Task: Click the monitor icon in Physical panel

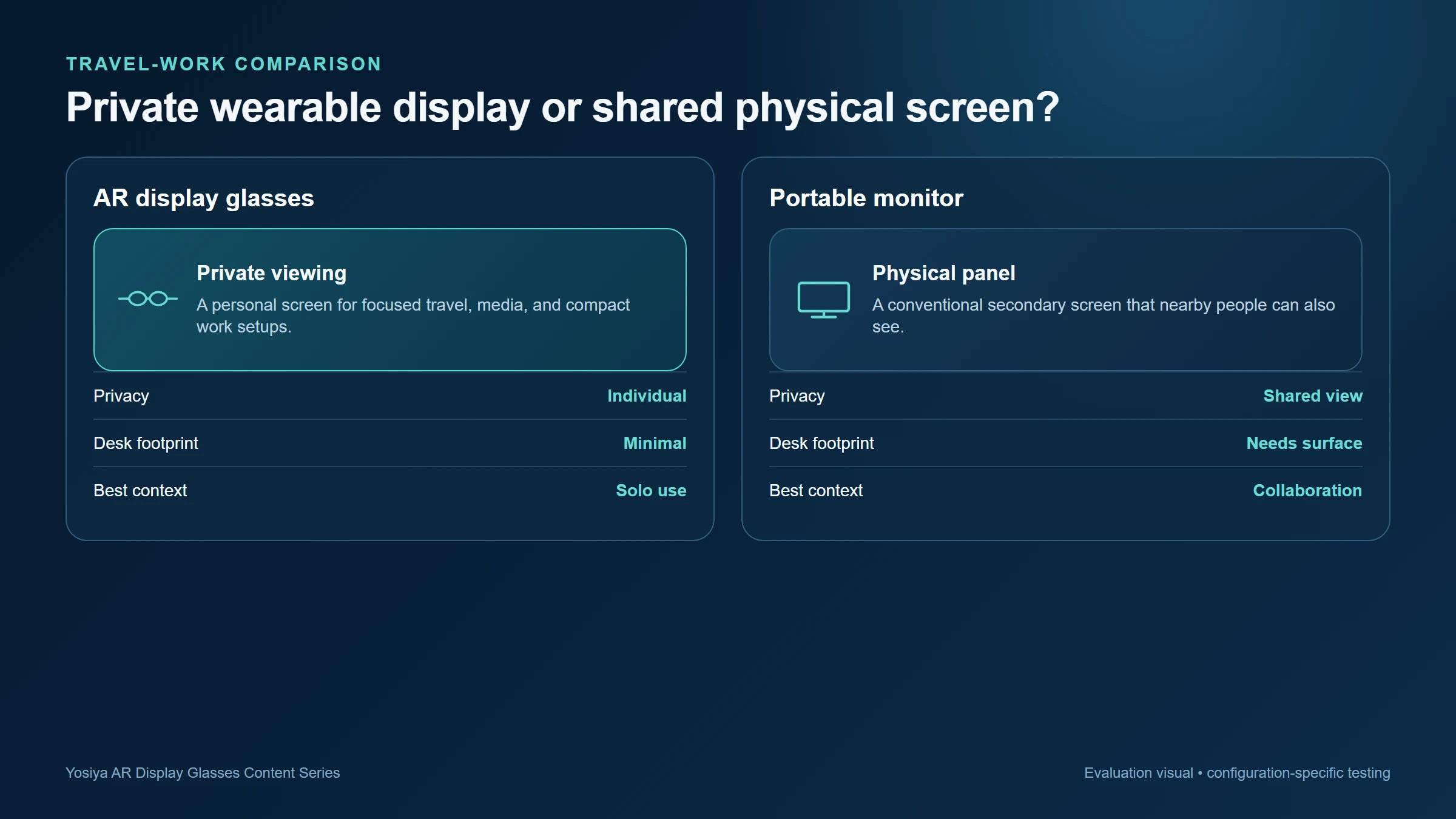Action: tap(823, 300)
